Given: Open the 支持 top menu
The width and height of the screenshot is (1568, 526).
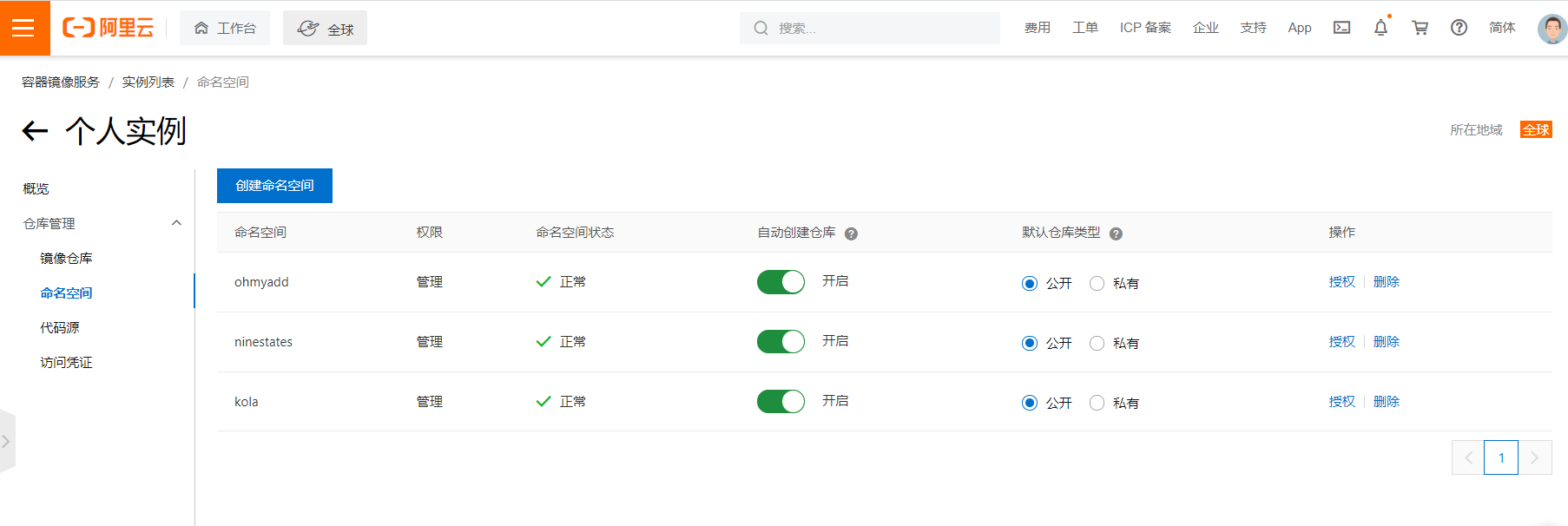Looking at the screenshot, I should (1253, 28).
